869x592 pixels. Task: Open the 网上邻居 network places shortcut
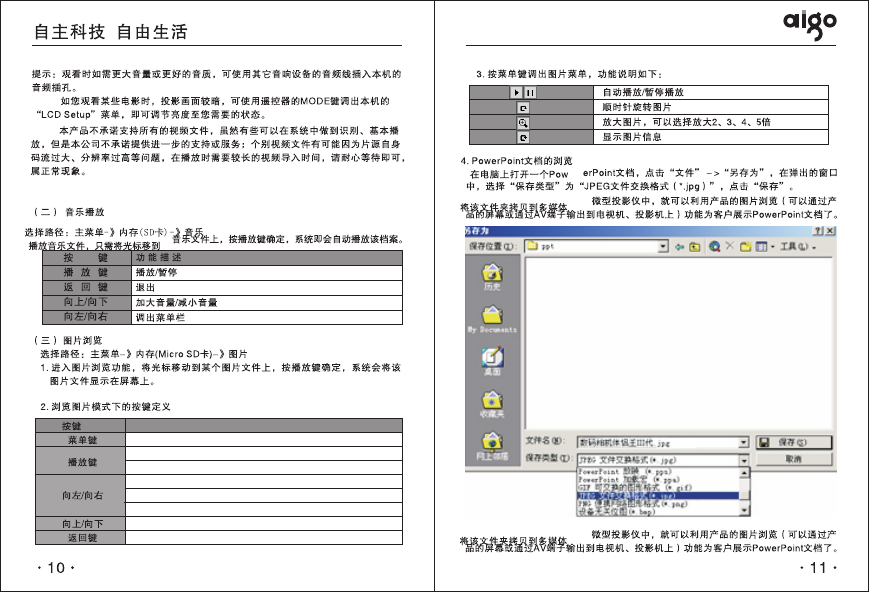pos(492,447)
